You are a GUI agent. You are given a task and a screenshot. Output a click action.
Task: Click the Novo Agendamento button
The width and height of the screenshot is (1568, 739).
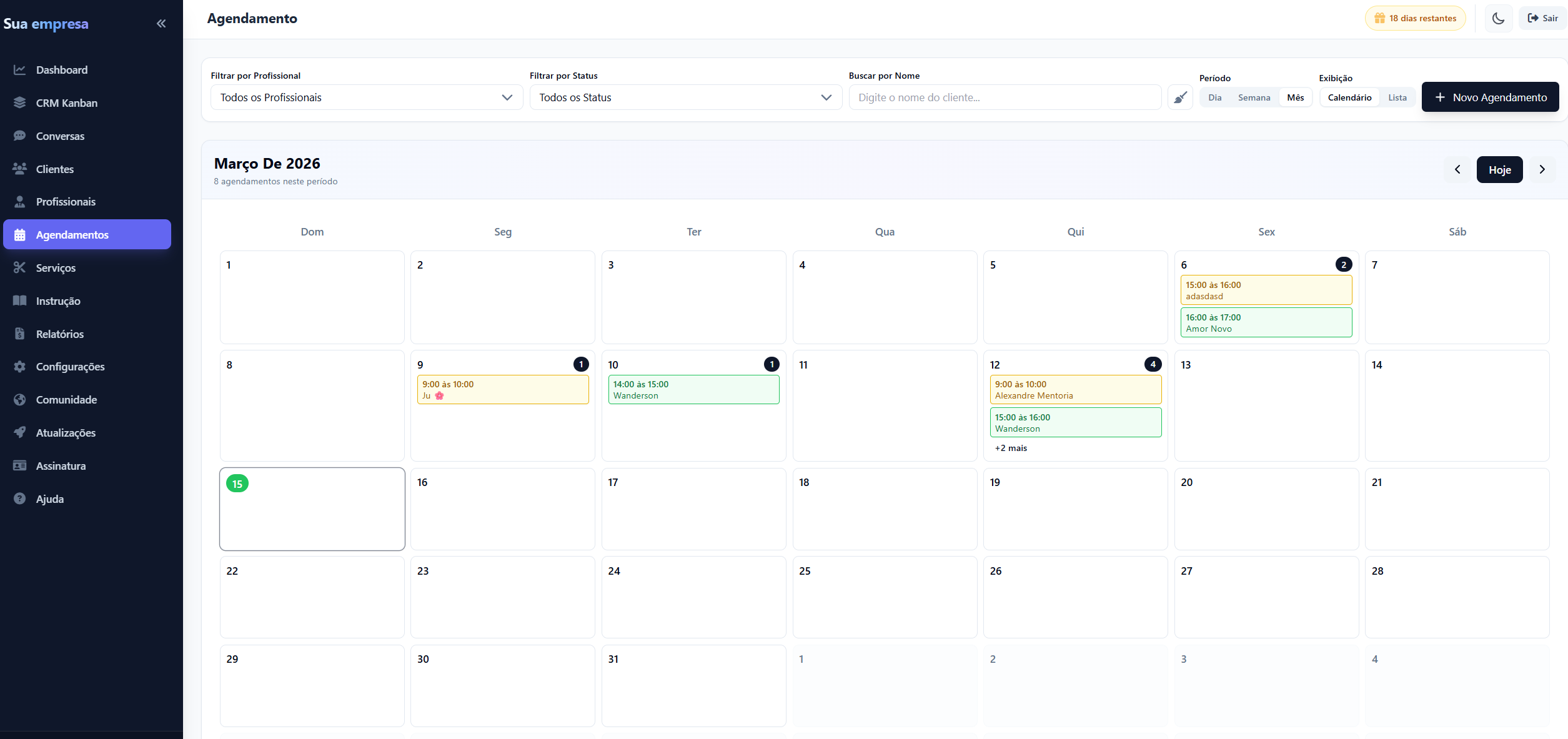click(x=1490, y=97)
